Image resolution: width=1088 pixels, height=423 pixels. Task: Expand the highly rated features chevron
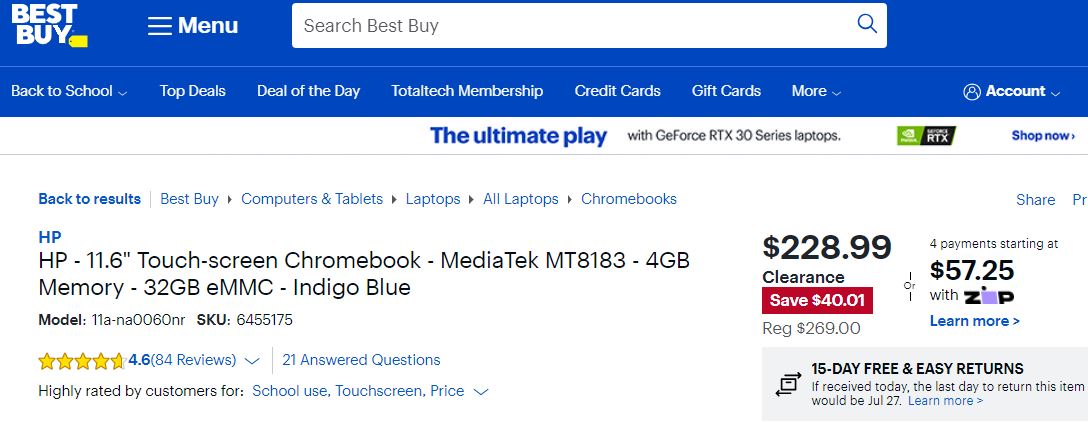click(x=480, y=392)
